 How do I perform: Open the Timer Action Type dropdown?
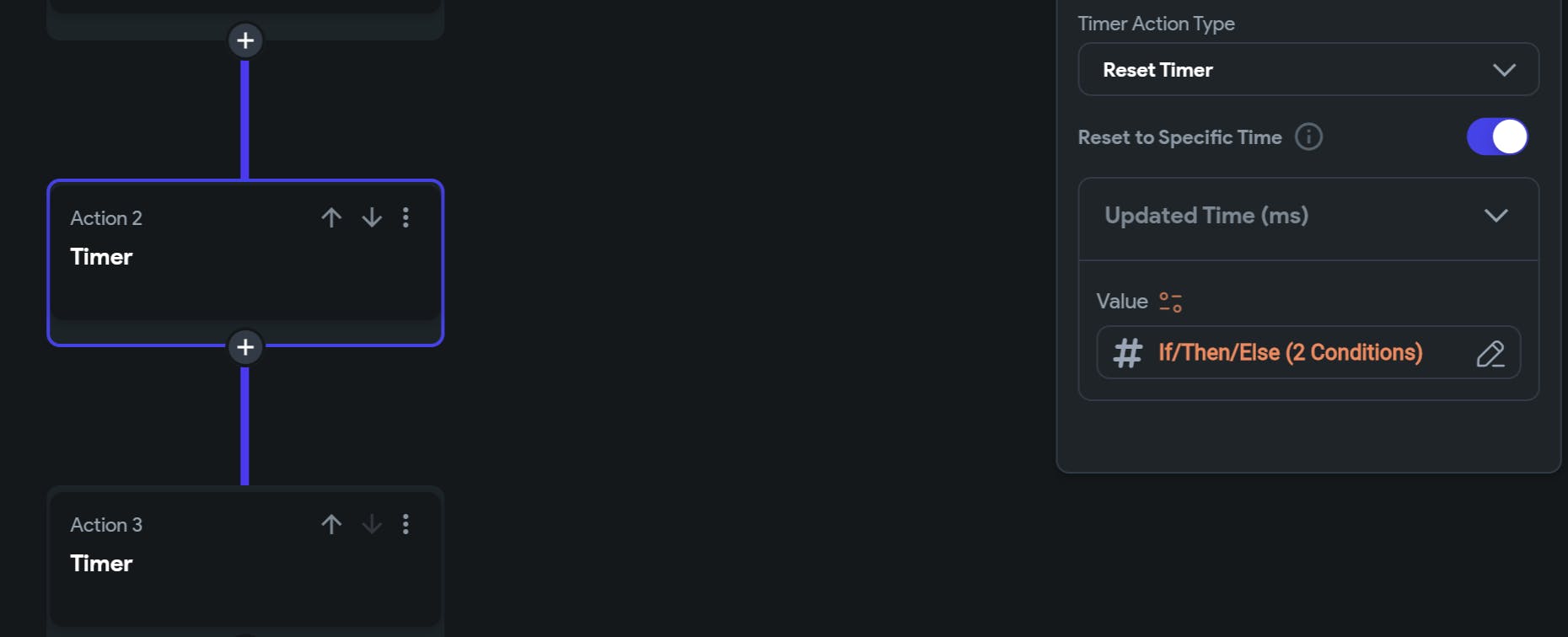1308,70
